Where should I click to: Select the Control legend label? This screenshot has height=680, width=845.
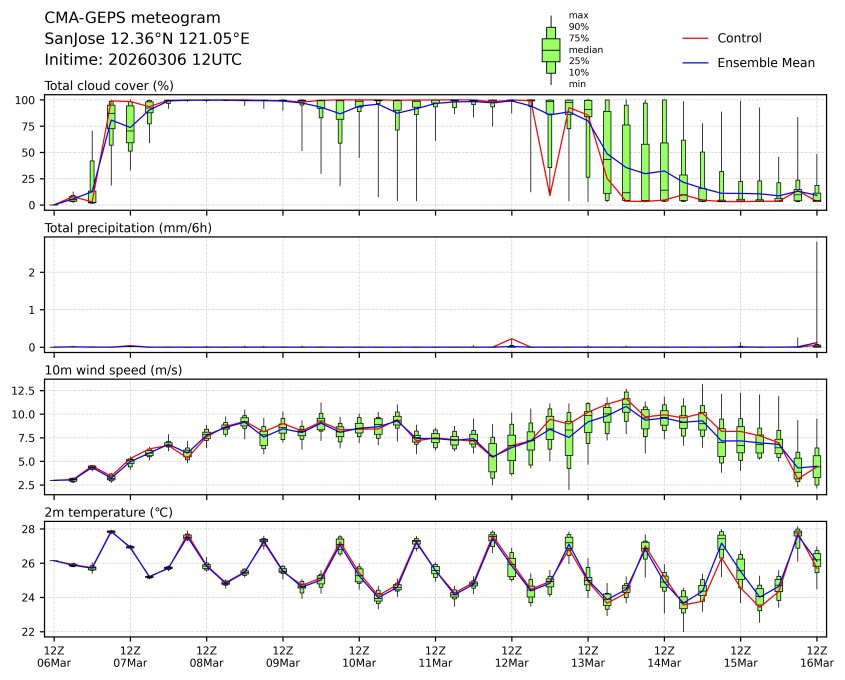(x=739, y=38)
